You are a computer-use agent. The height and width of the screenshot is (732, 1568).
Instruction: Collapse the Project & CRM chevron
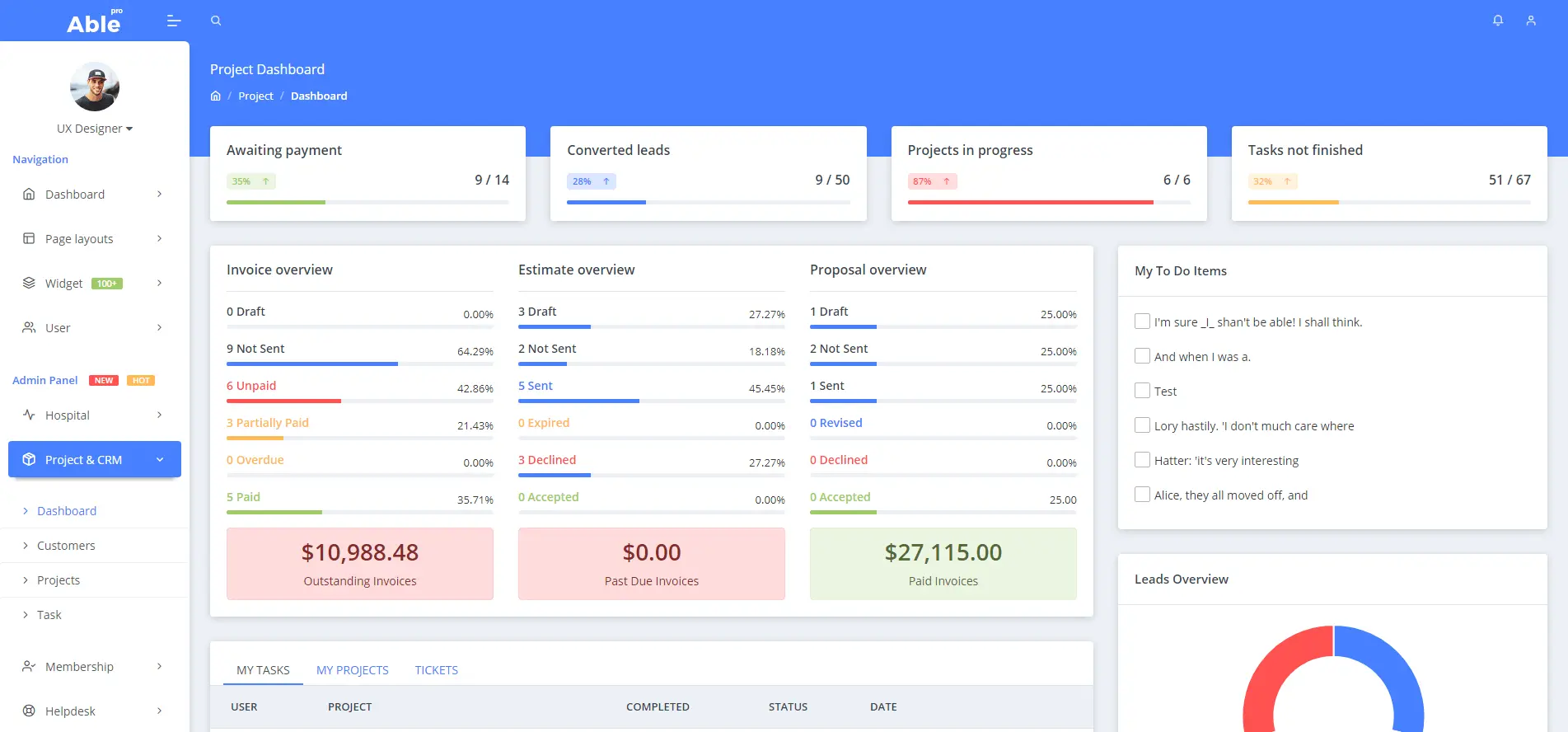(x=160, y=459)
